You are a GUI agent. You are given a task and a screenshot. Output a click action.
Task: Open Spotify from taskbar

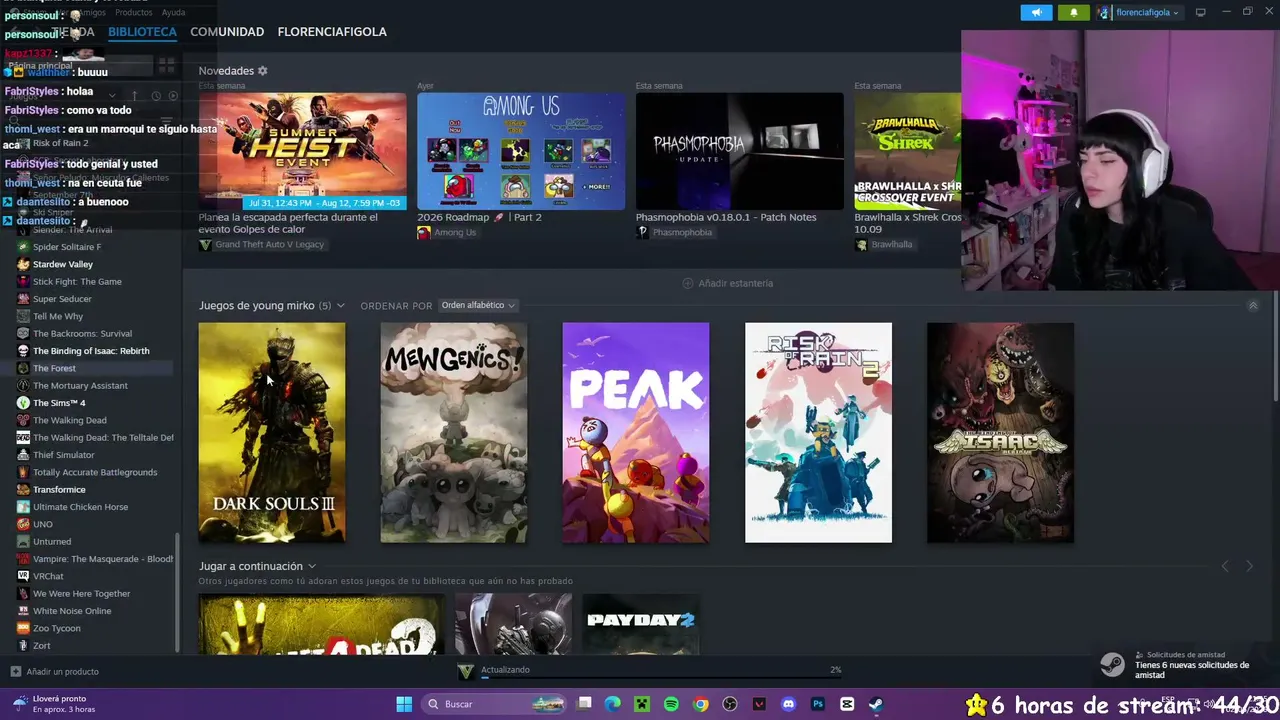click(671, 704)
